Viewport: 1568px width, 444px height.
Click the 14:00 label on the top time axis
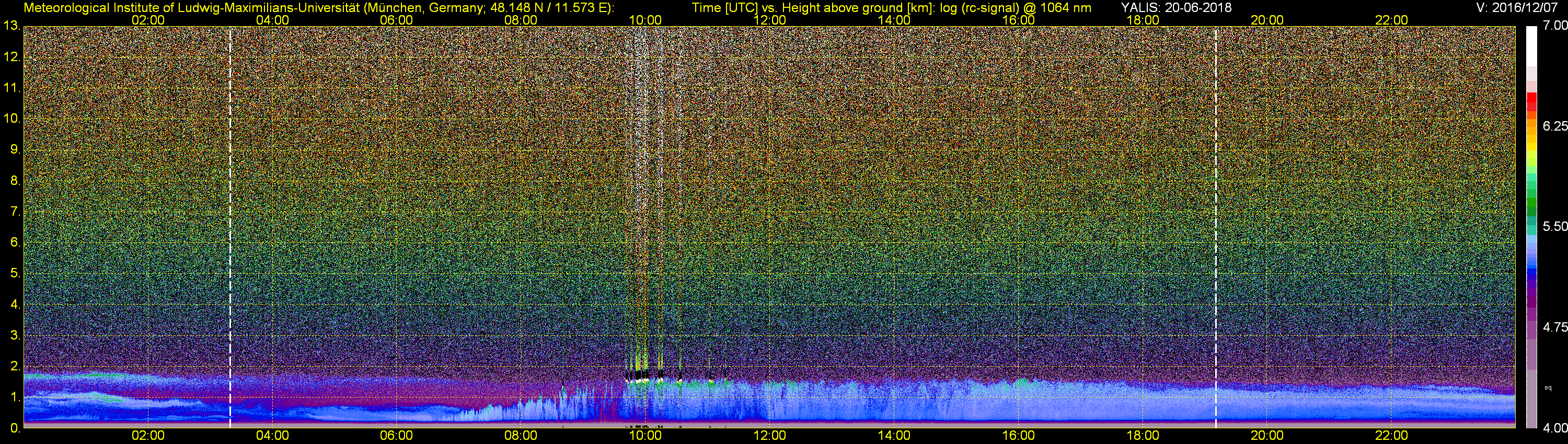tap(894, 20)
